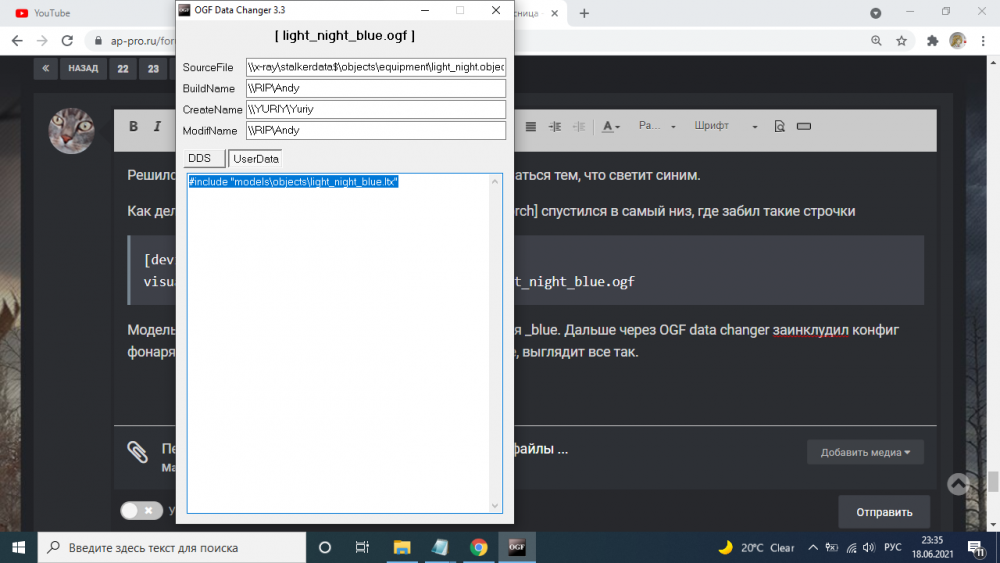This screenshot has height=563, width=1000.
Task: Click the Windows taskbar search box
Action: coord(170,547)
